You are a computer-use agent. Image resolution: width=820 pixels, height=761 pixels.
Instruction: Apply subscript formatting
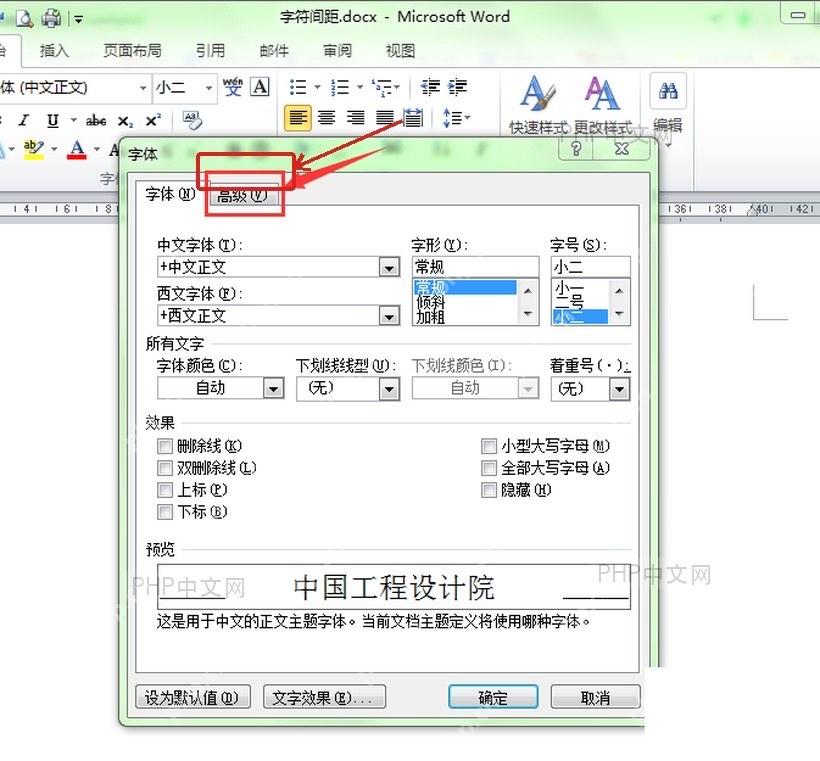tap(125, 121)
